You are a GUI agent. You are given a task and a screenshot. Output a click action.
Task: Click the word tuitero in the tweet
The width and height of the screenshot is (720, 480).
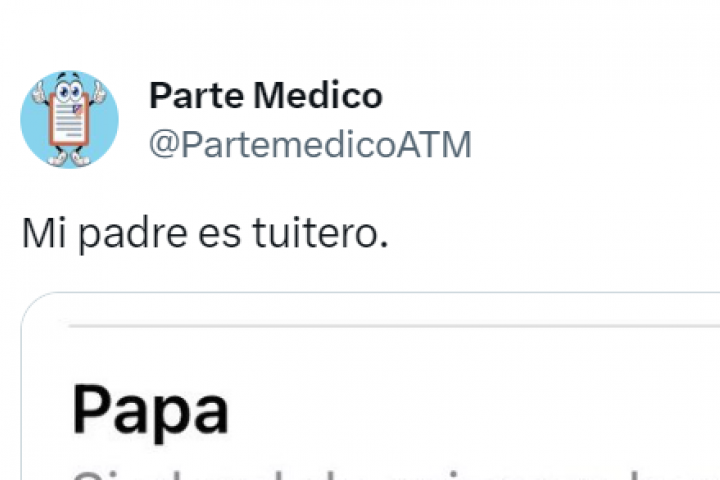321,232
